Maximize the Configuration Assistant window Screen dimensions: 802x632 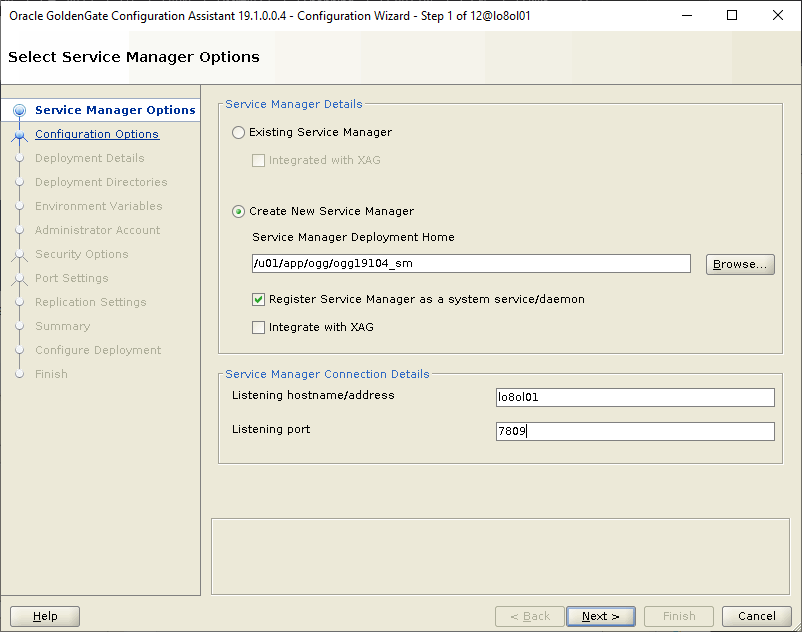(732, 15)
